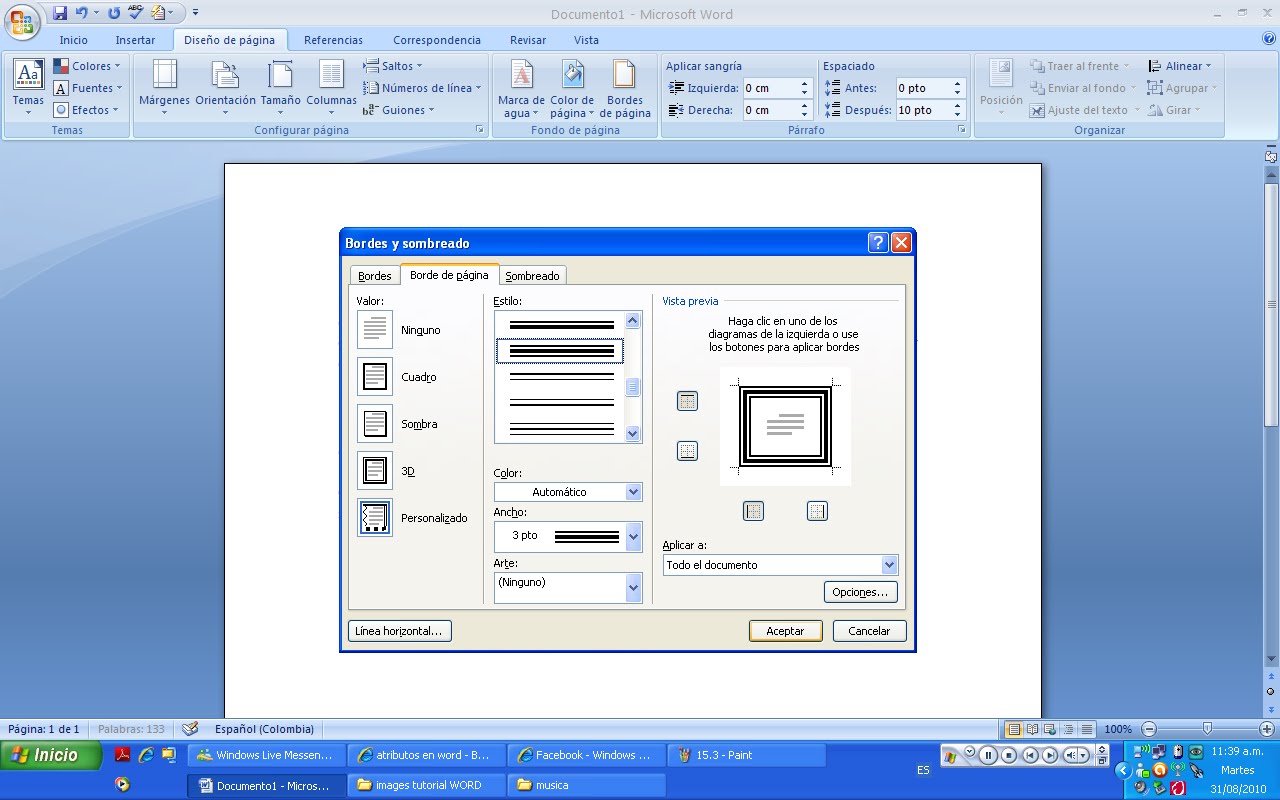Open the Arte dropdown
The image size is (1280, 800).
coord(632,587)
